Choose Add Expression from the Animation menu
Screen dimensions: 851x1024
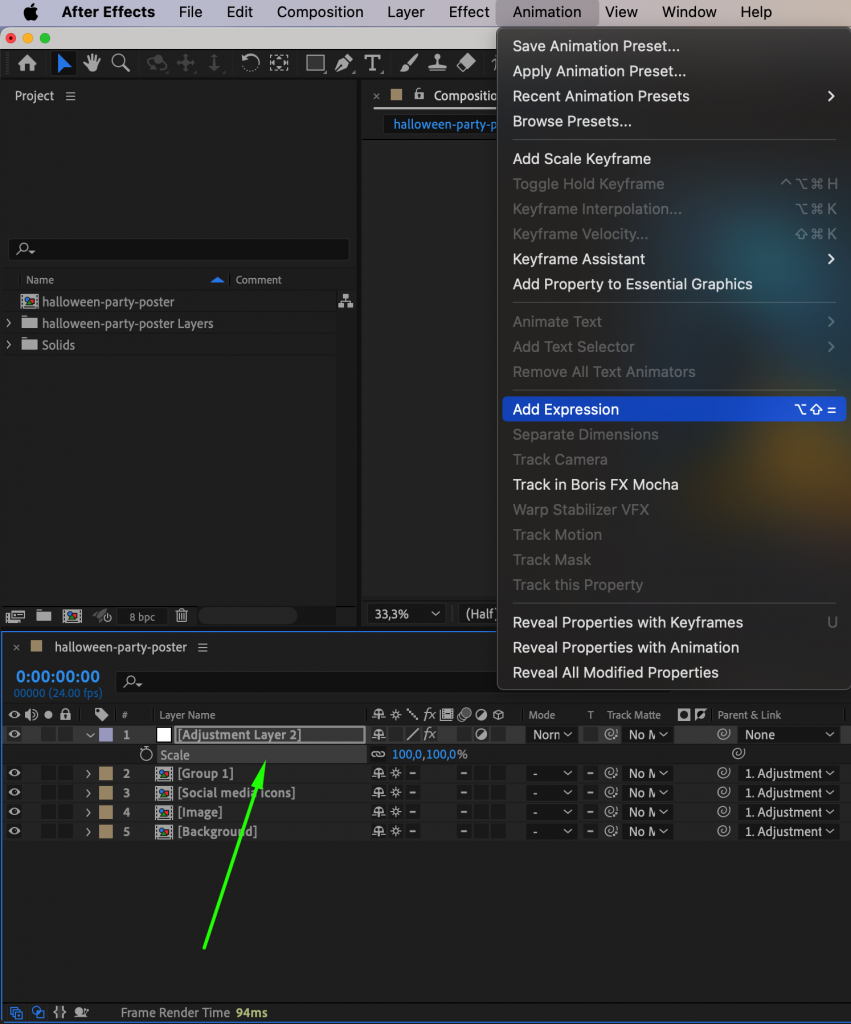coord(566,409)
